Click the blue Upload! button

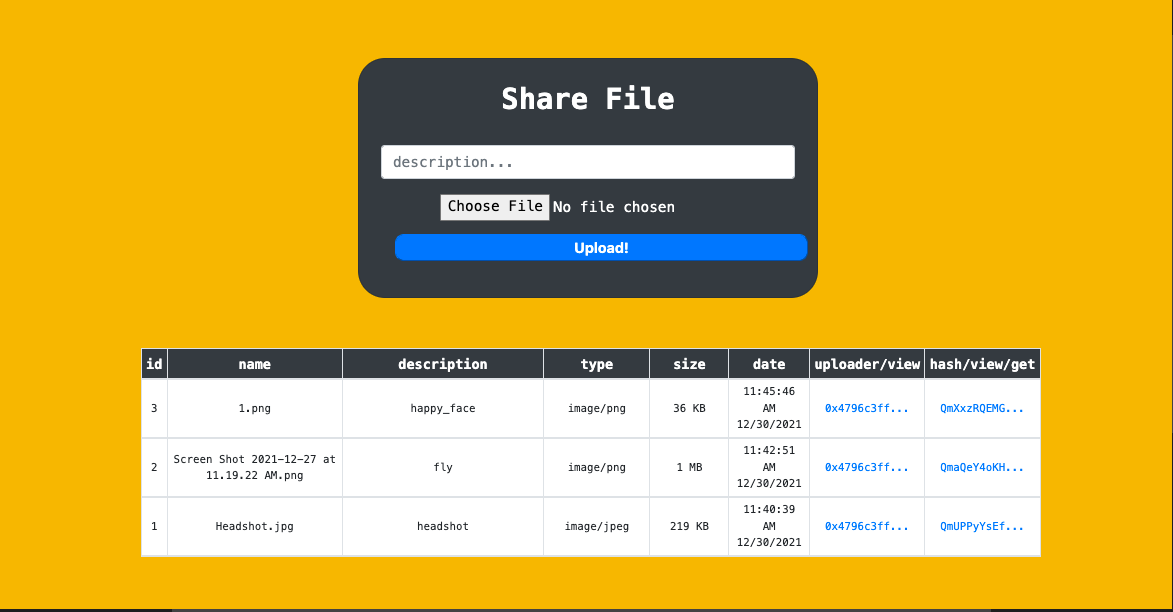[x=600, y=248]
